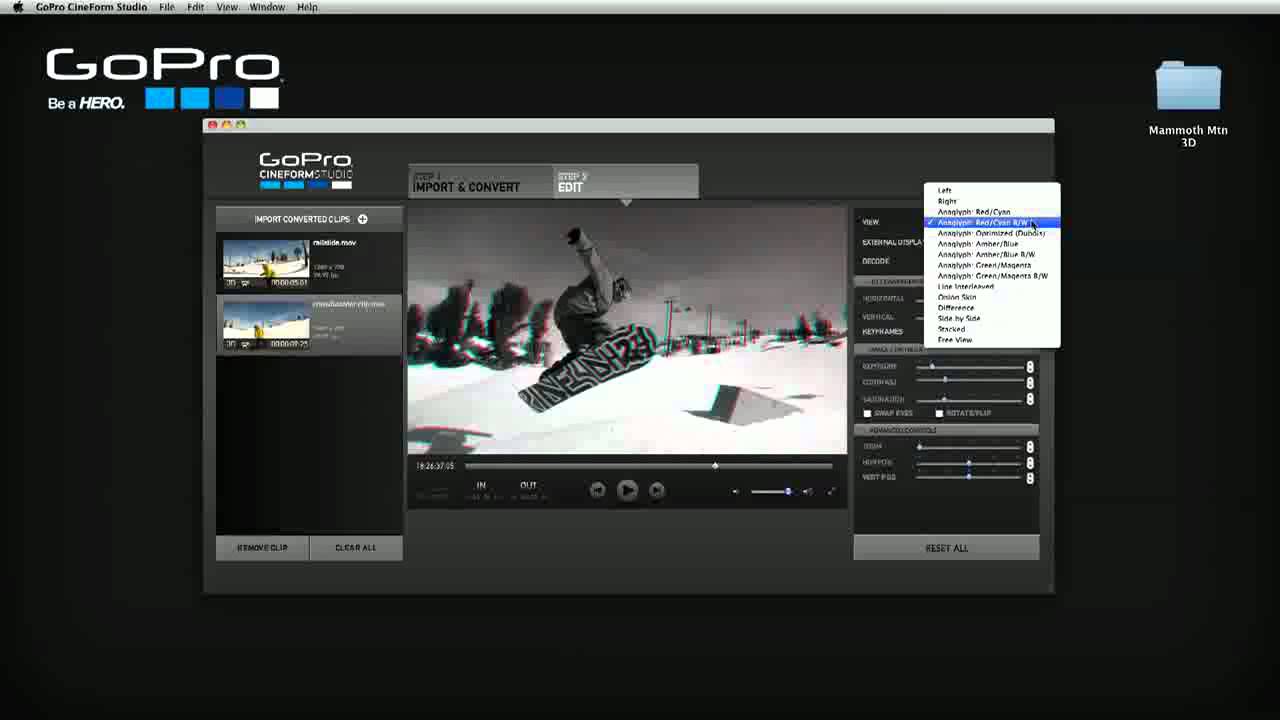Click the Zoom slider handle
This screenshot has height=720, width=1280.
920,446
